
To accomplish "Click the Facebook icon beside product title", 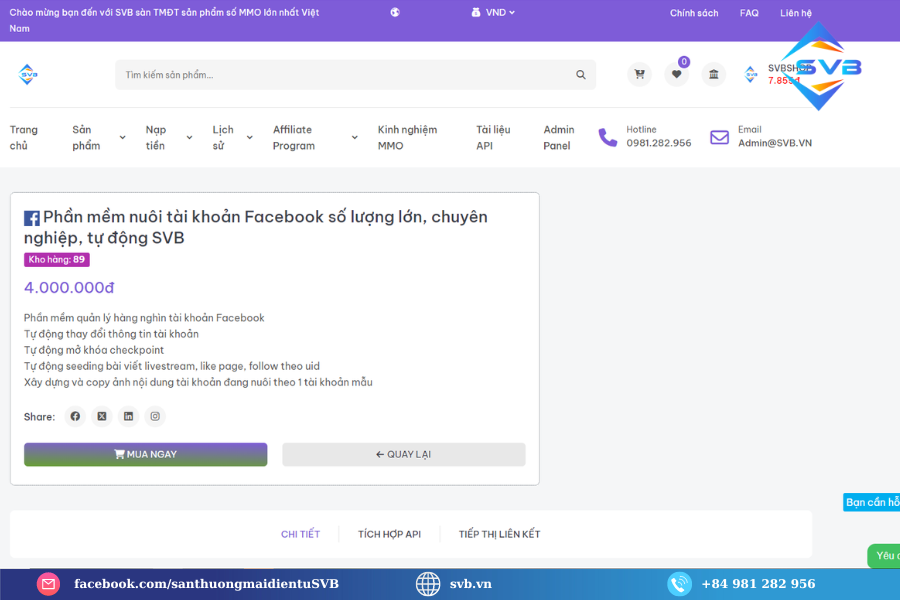I will [32, 218].
